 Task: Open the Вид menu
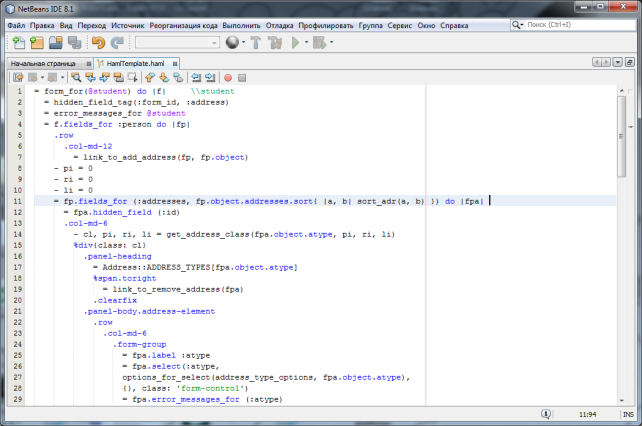(x=66, y=25)
